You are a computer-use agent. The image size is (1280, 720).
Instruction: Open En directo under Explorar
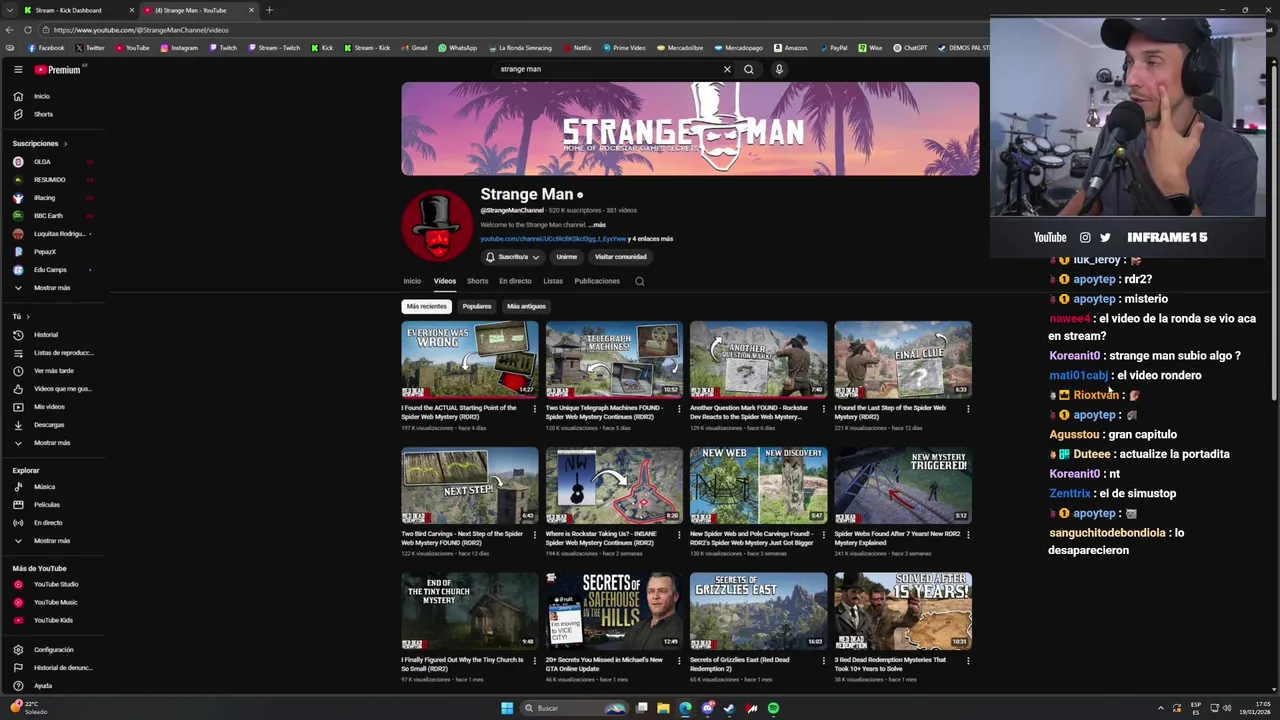point(49,523)
